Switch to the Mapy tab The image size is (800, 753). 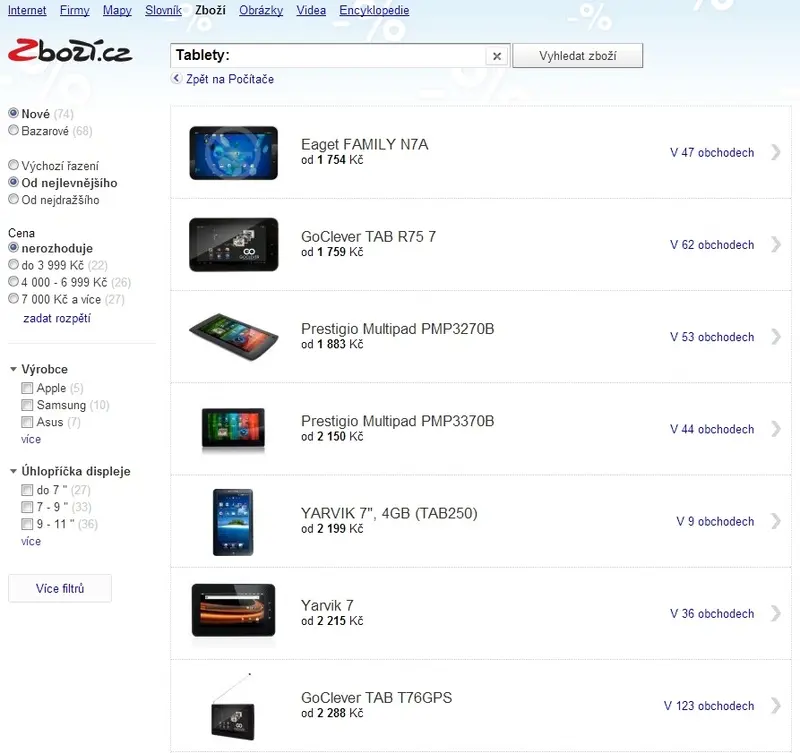[x=117, y=10]
